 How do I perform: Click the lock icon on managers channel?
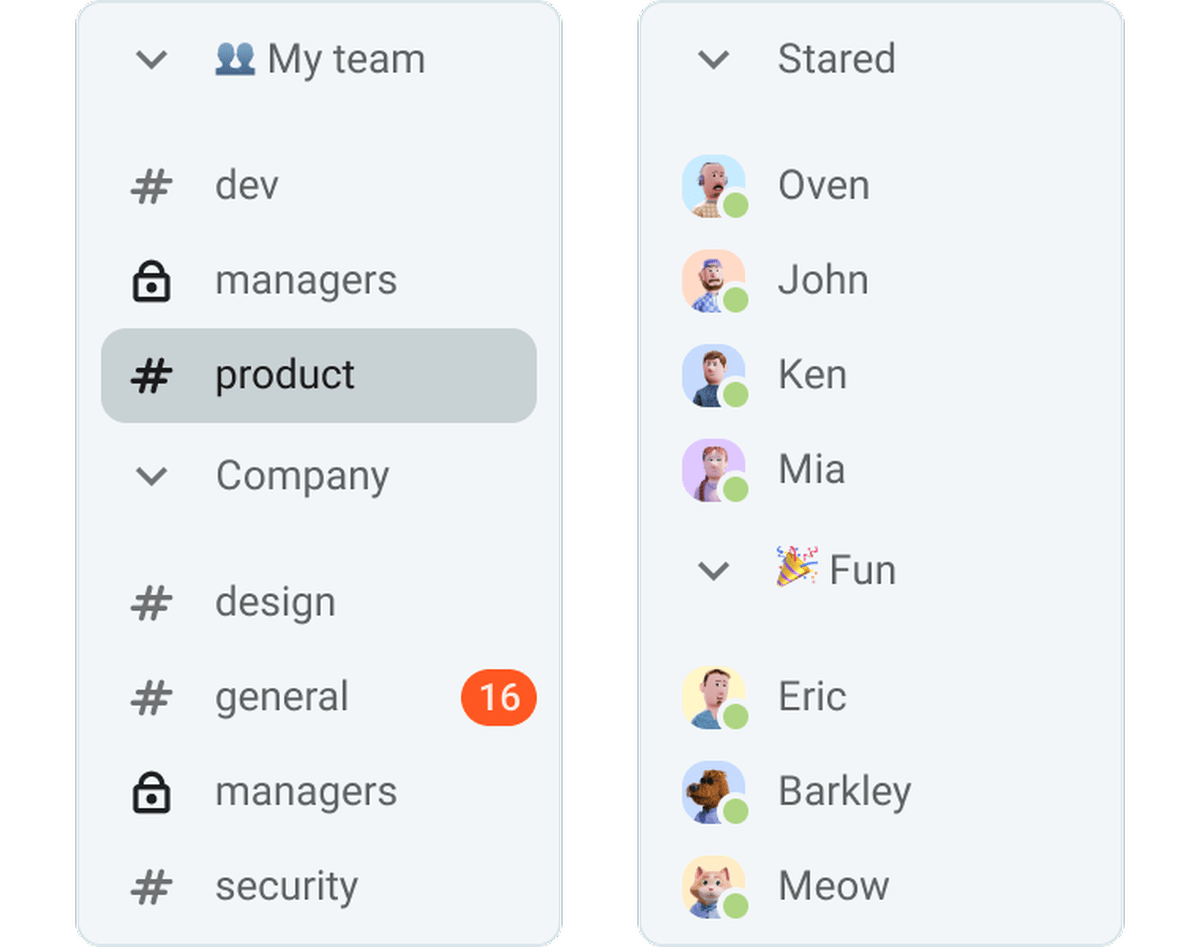(151, 281)
